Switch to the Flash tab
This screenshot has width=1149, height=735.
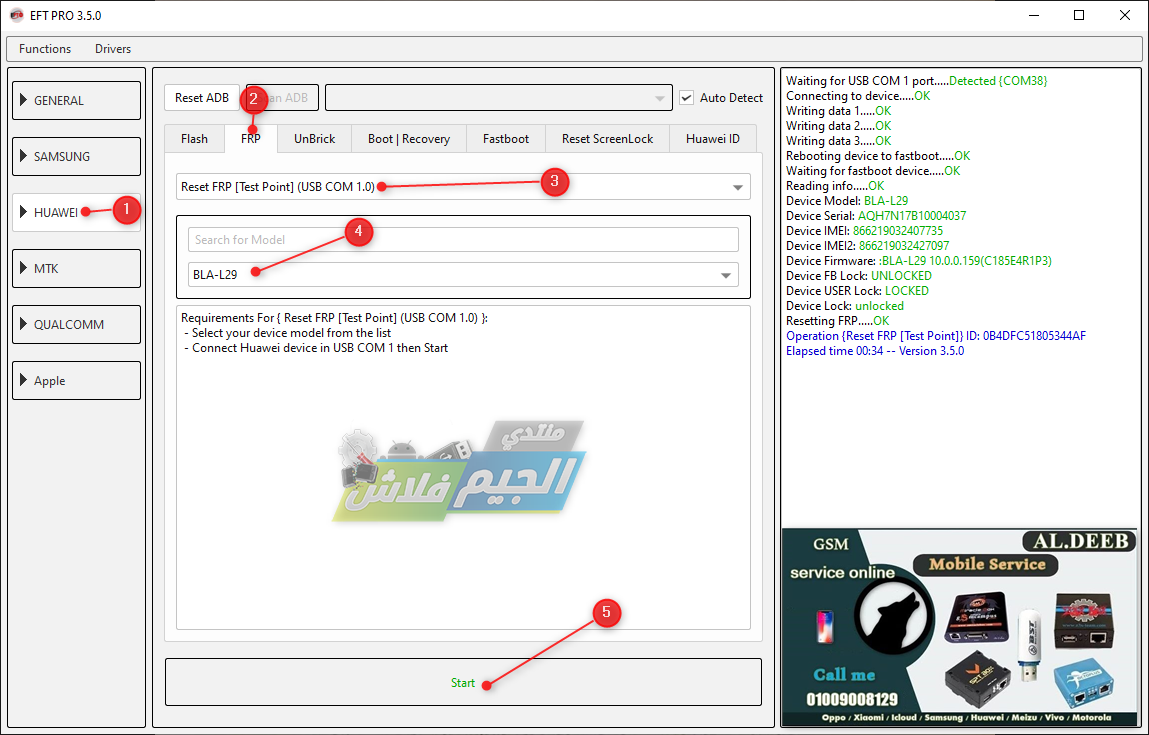click(194, 138)
